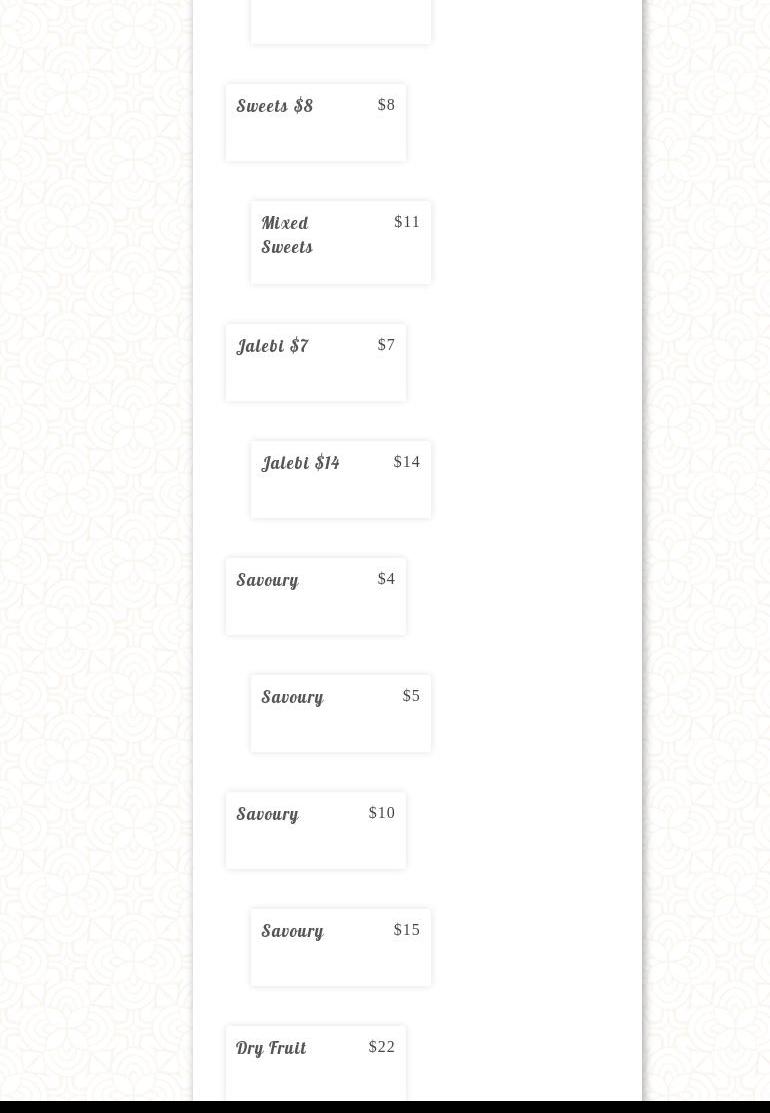Click the $4 price label
This screenshot has height=1113, width=770.
[386, 579]
